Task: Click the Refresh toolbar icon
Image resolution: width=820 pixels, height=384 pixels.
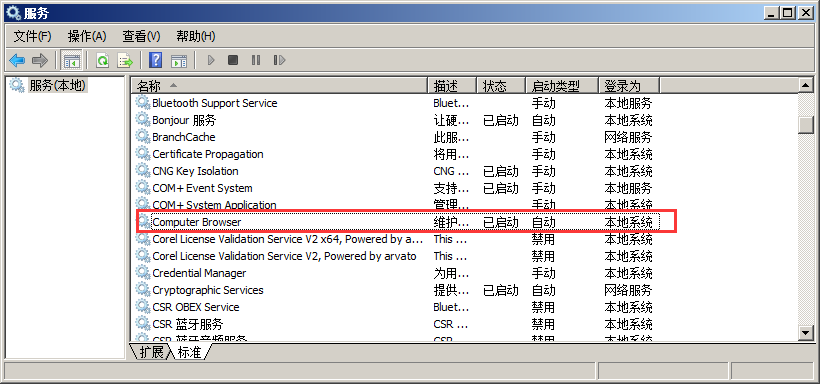Action: 102,60
